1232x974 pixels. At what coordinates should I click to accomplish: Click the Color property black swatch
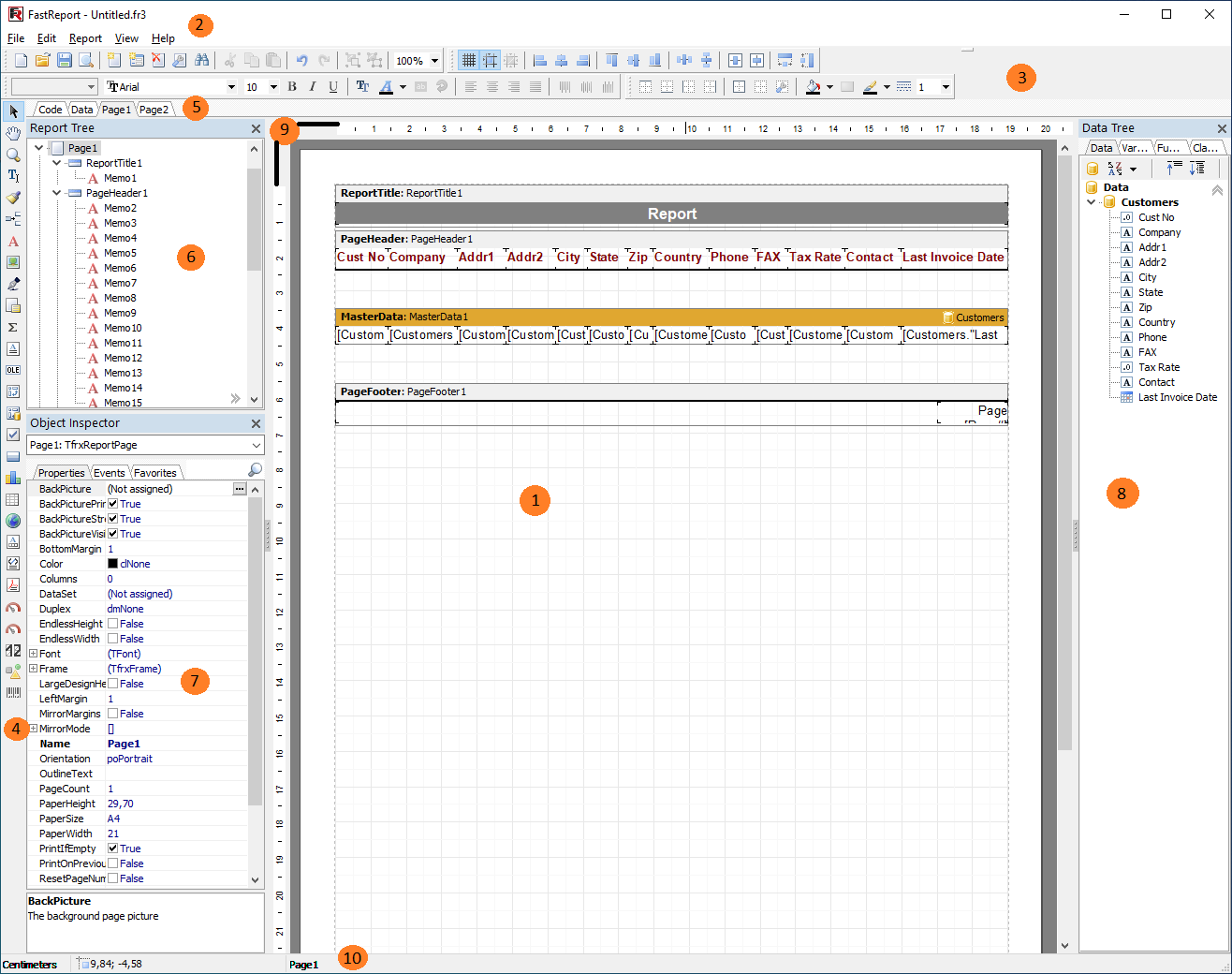coord(112,564)
